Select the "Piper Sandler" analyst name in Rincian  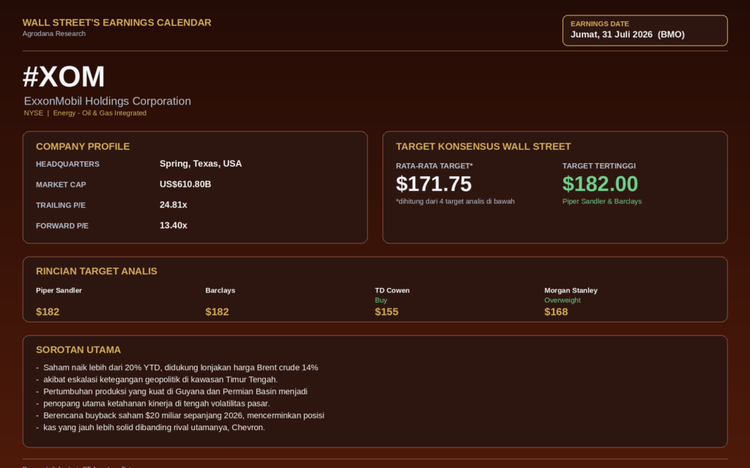59,290
